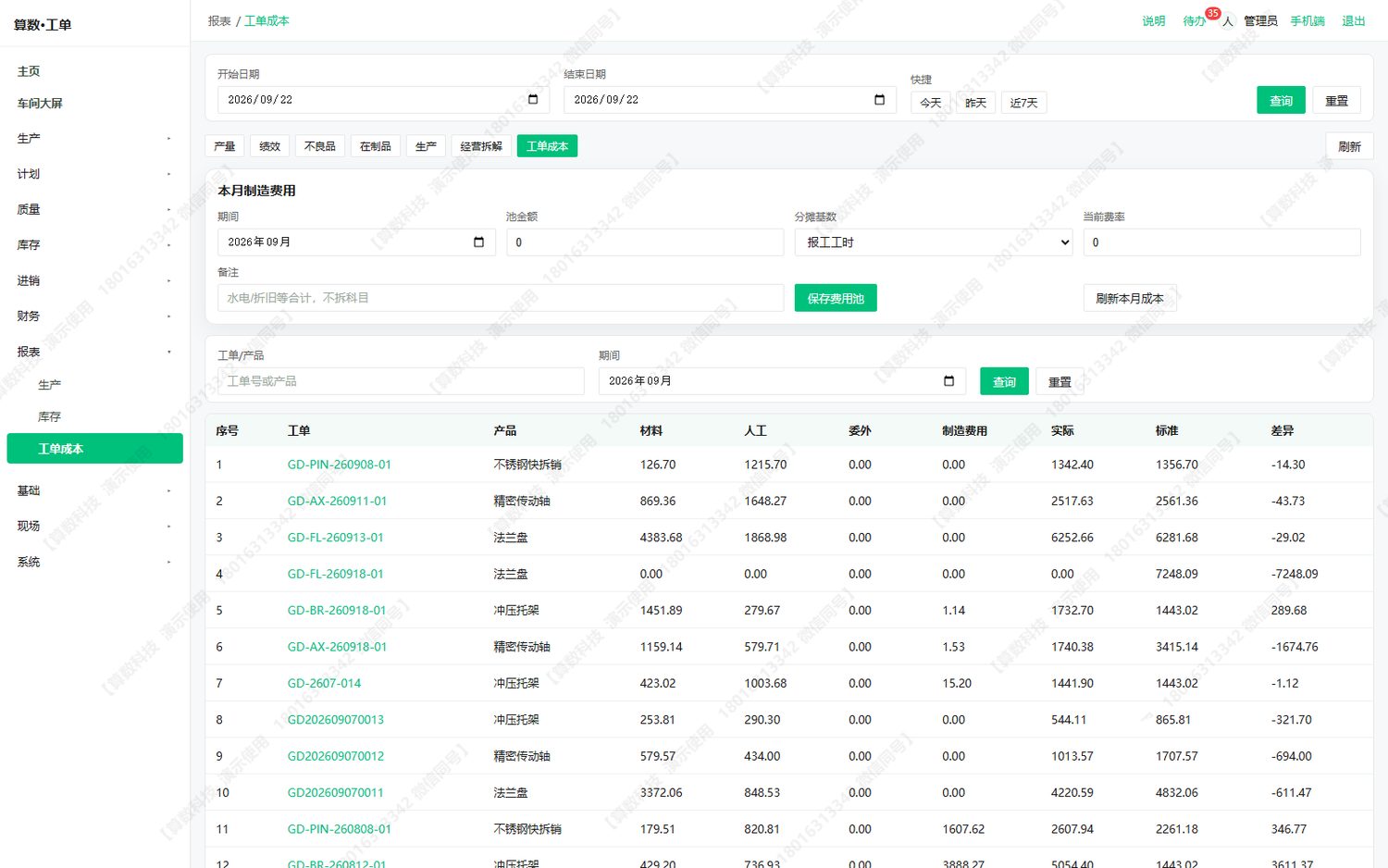
Task: Click the work order filter 重置 button
Action: [x=1060, y=381]
